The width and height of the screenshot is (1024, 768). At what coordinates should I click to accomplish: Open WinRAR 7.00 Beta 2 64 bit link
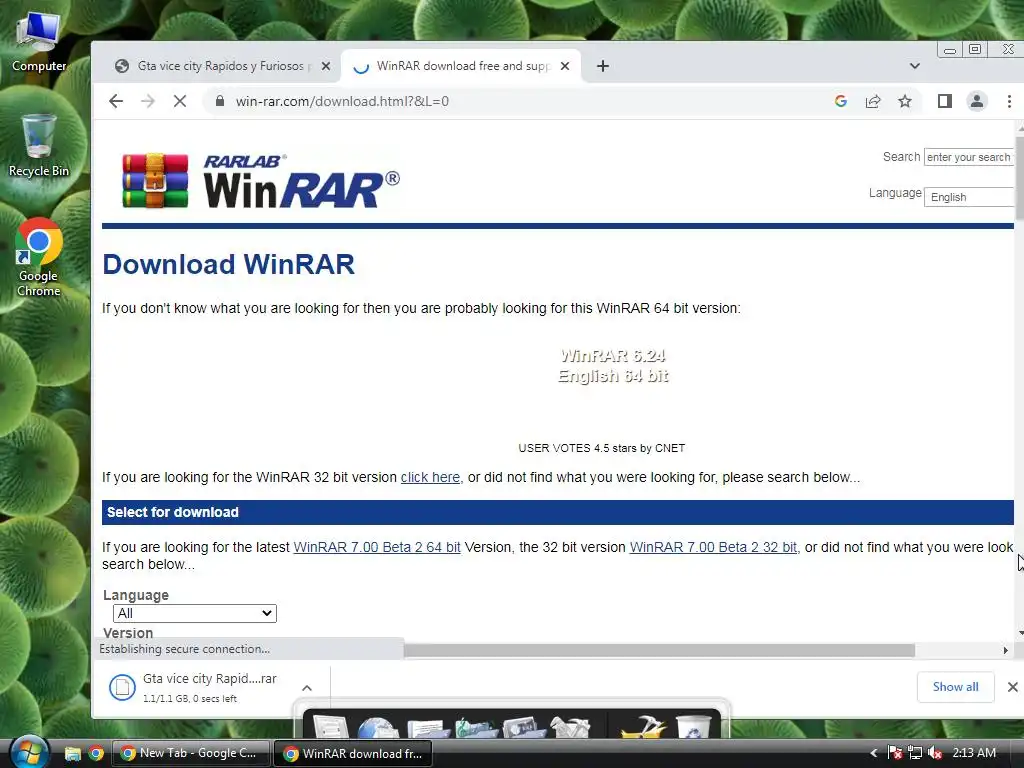[x=377, y=547]
